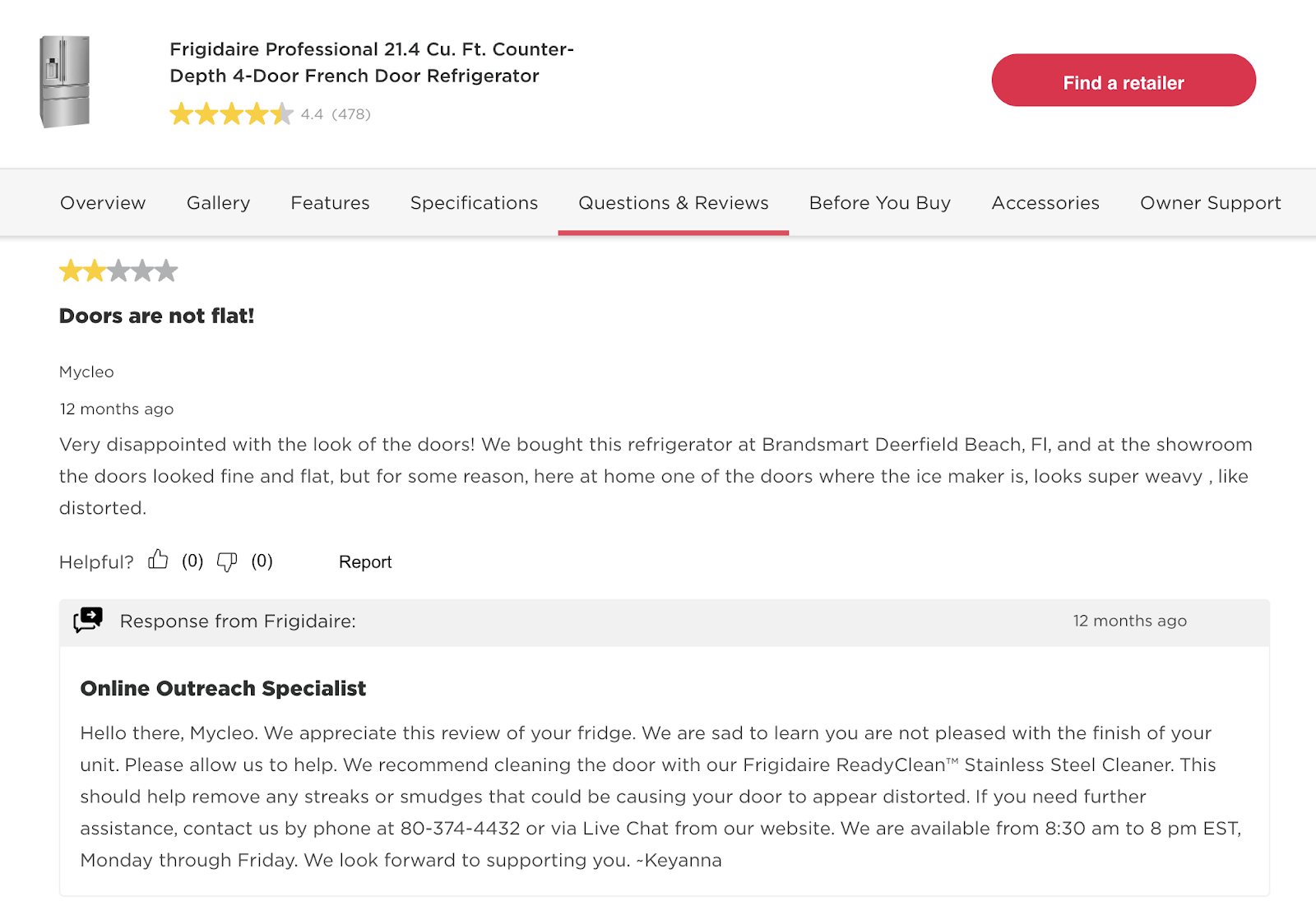
Task: Click the reviewer name Mycleo
Action: 86,372
